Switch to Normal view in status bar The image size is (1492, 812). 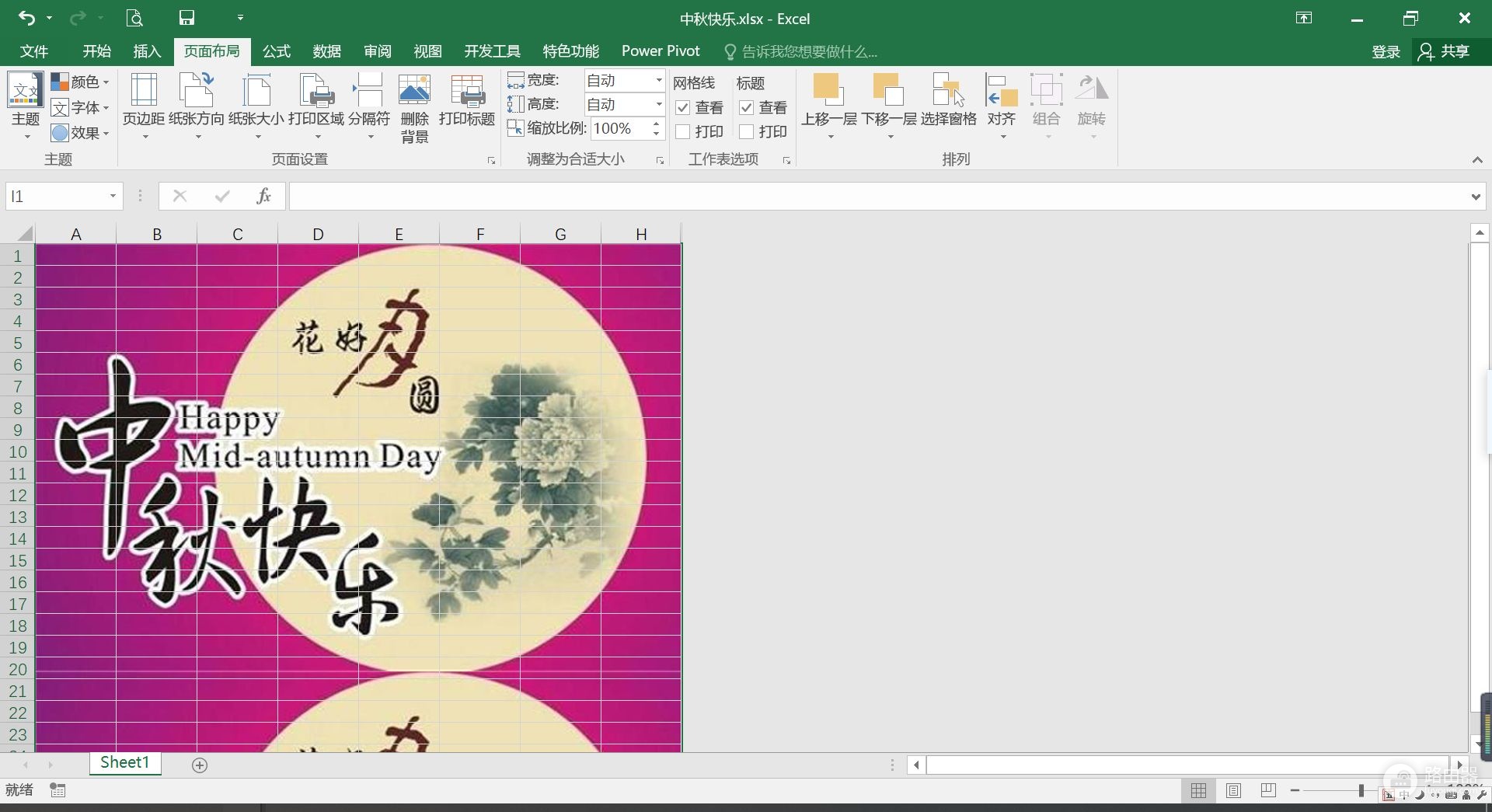pos(1199,790)
